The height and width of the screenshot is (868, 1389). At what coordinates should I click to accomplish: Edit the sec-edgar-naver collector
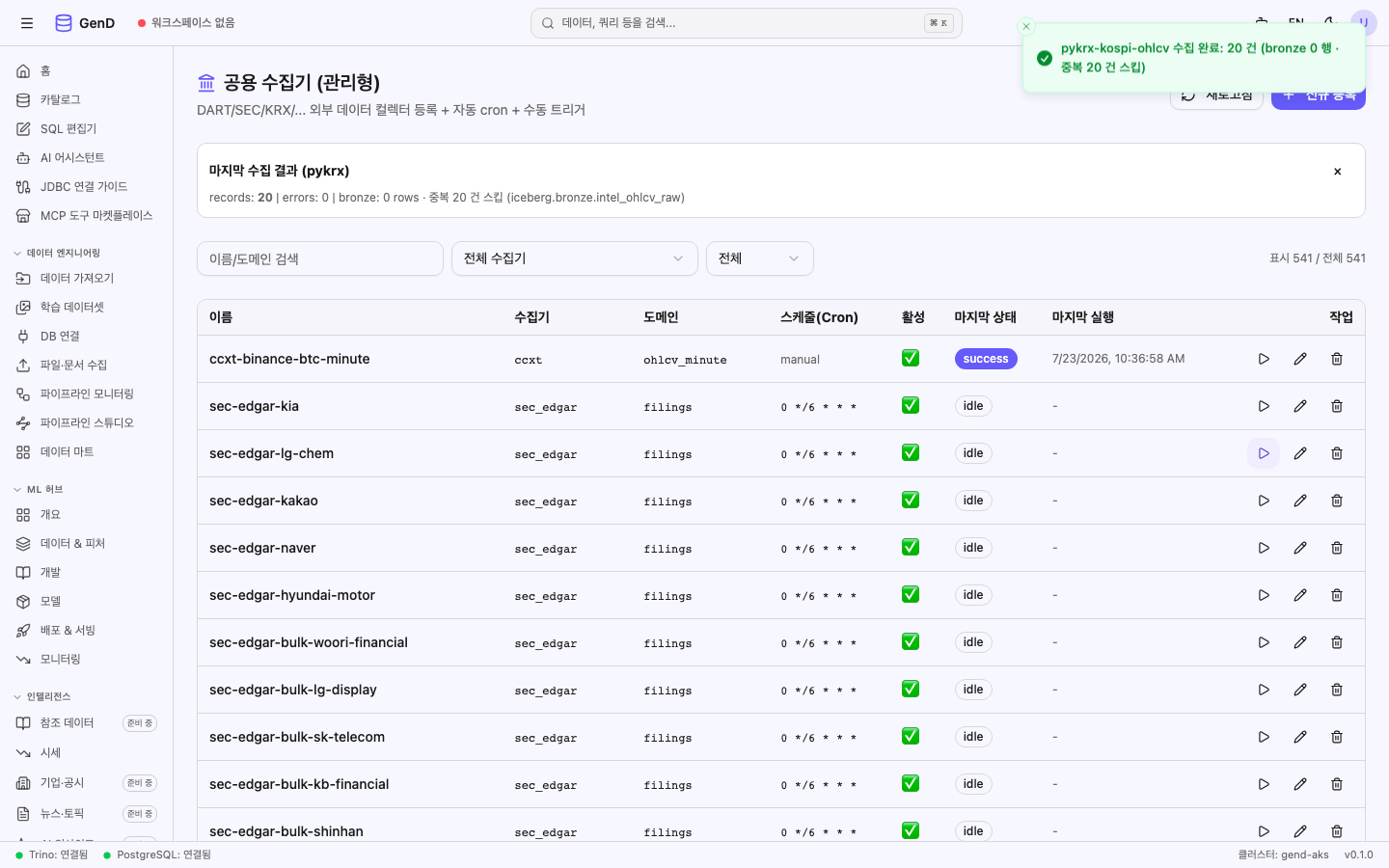[x=1300, y=548]
